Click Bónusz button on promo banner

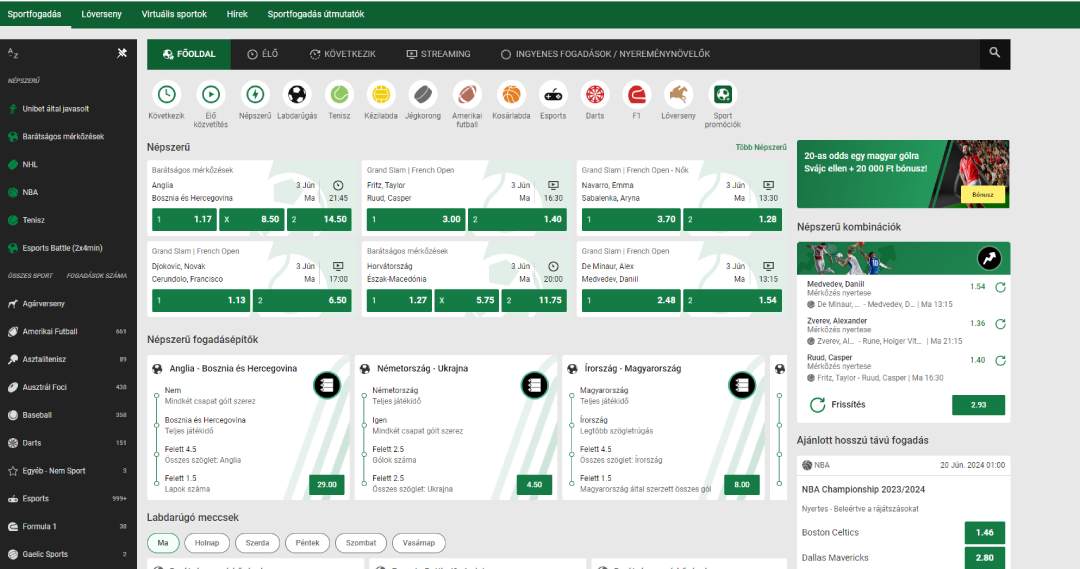click(x=983, y=194)
